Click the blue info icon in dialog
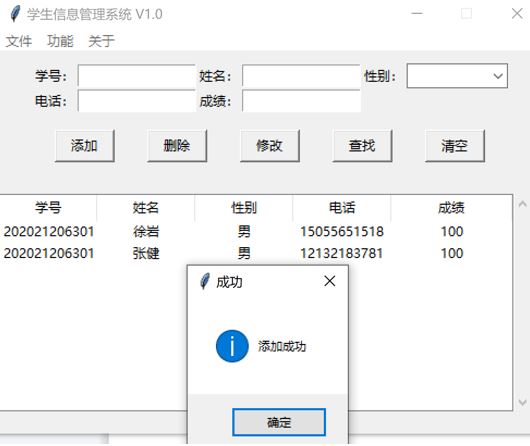The width and height of the screenshot is (530, 446). coord(232,346)
